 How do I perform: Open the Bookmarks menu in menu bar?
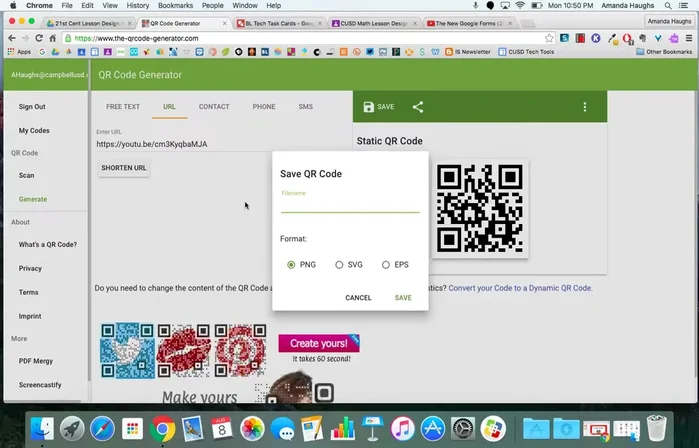click(x=175, y=6)
